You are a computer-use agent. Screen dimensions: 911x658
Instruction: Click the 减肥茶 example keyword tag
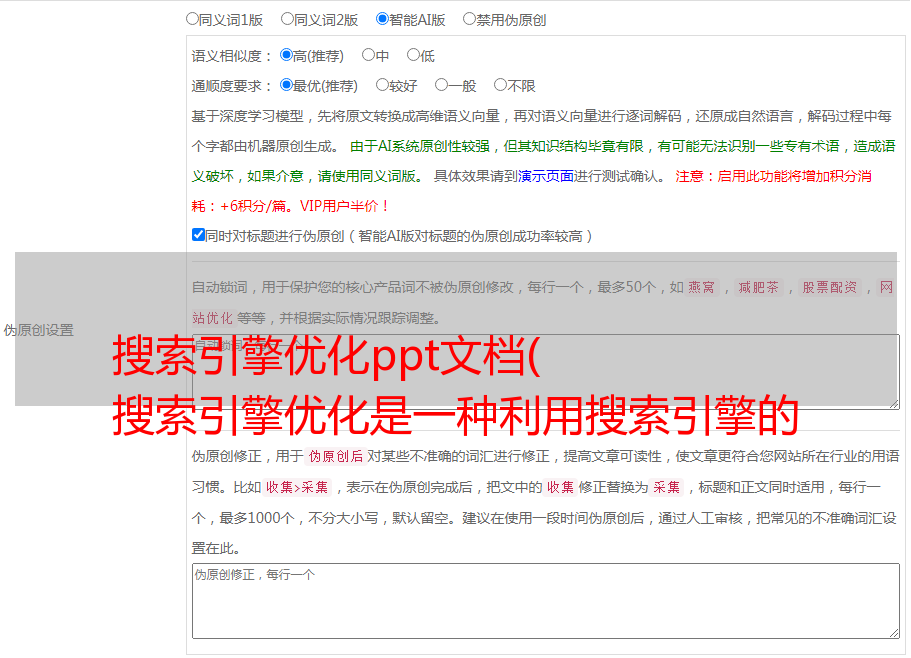[x=758, y=287]
